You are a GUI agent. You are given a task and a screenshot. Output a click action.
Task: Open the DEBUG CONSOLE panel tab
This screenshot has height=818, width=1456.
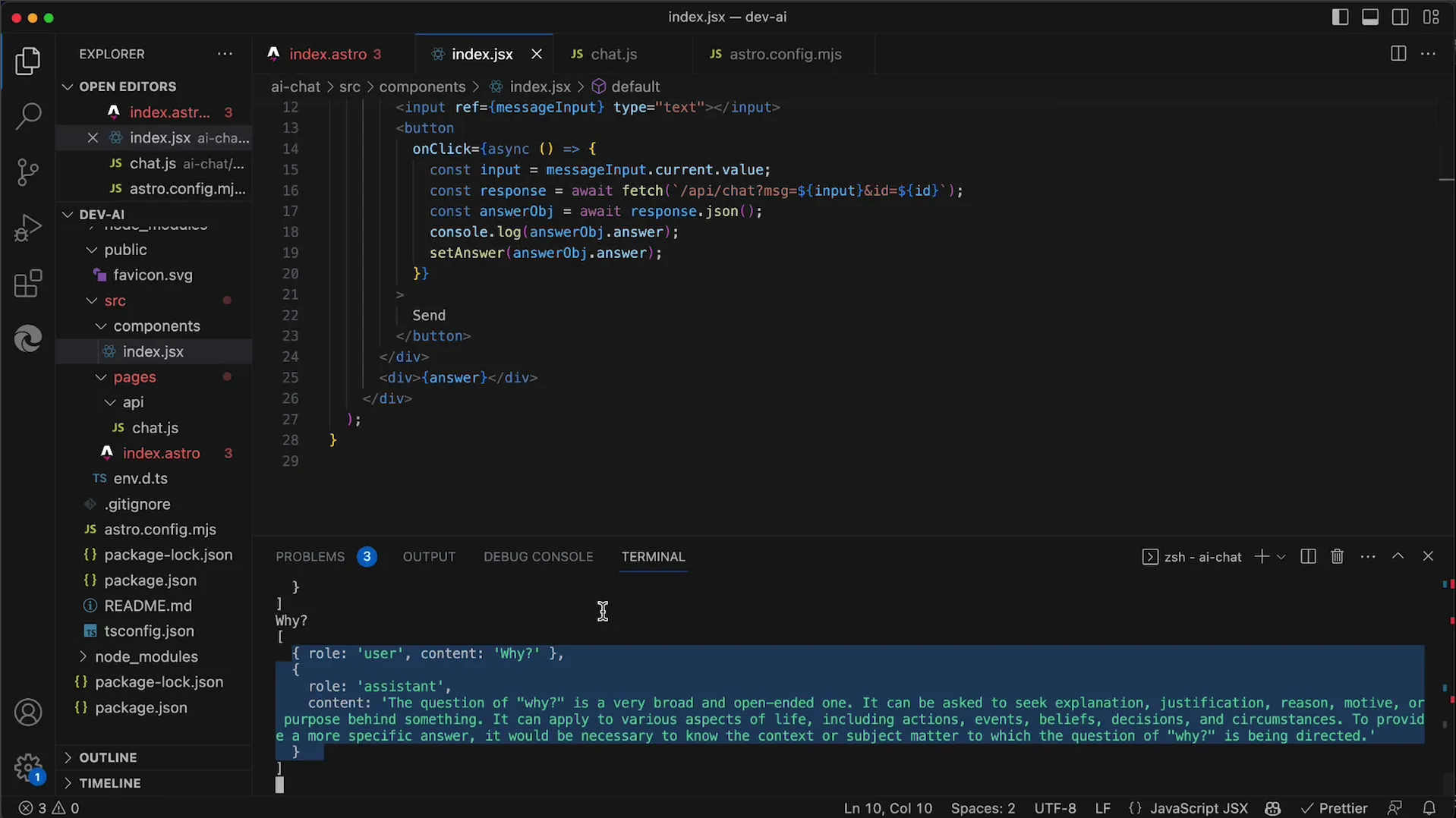(538, 556)
